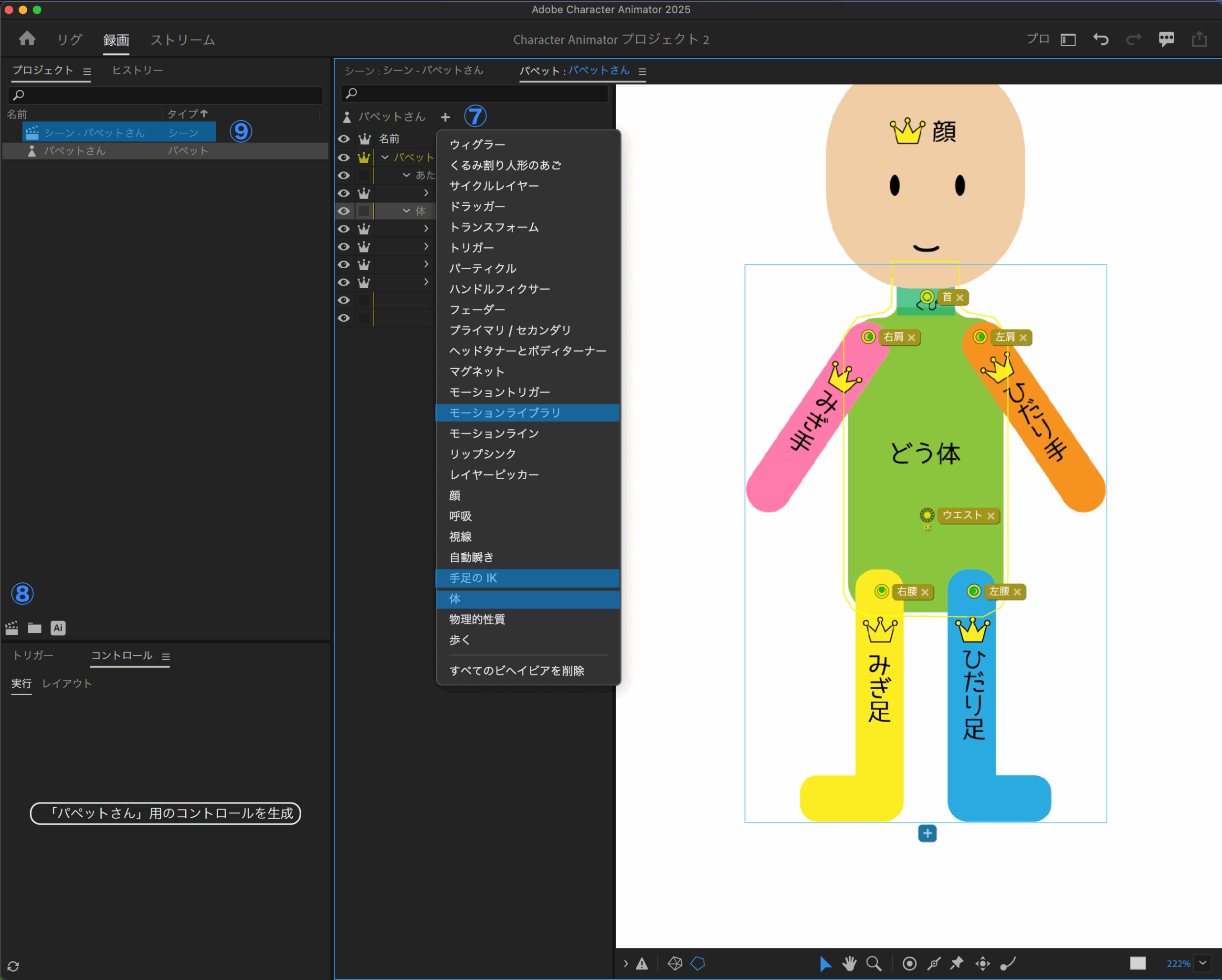Choose モーションライブラリ from behavior menu
This screenshot has width=1222, height=980.
tap(505, 412)
